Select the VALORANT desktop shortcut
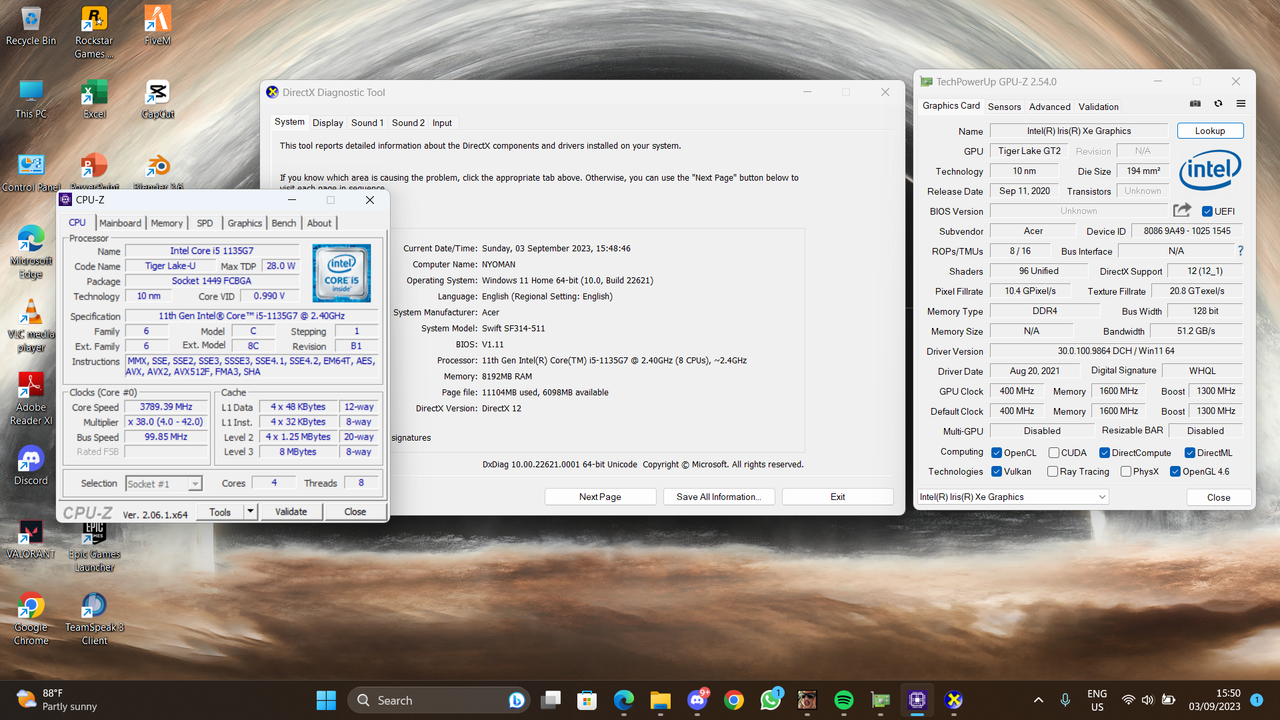This screenshot has width=1280, height=720. click(x=31, y=539)
